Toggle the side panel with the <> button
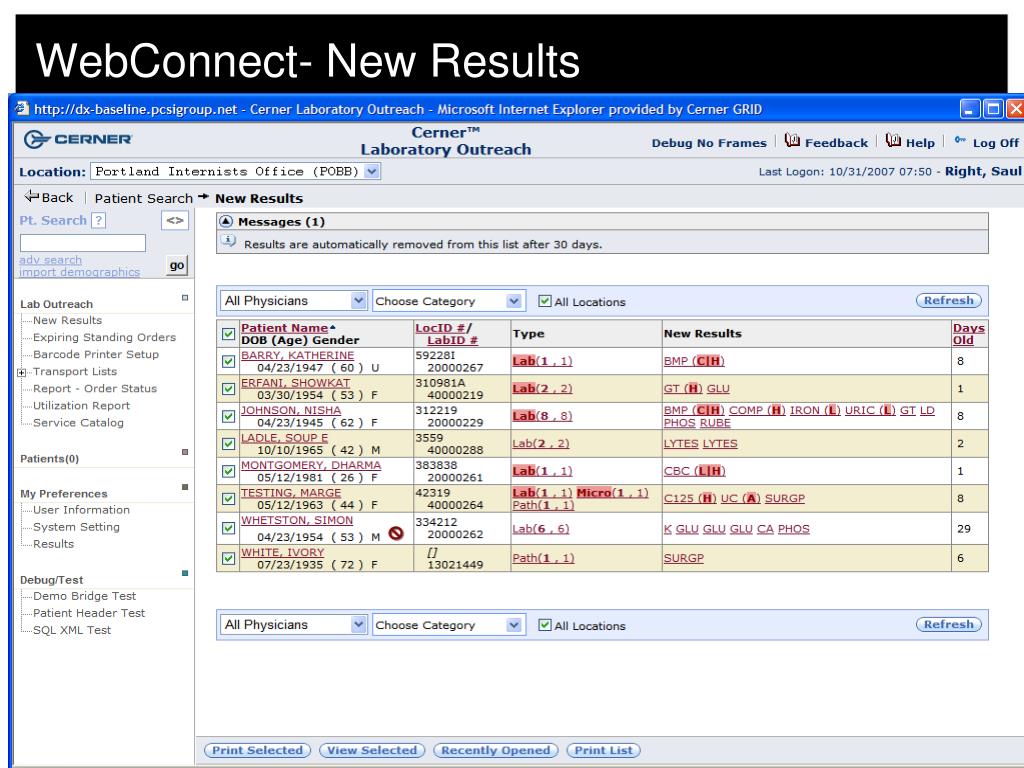Screen dimensions: 1024x768 (174, 221)
